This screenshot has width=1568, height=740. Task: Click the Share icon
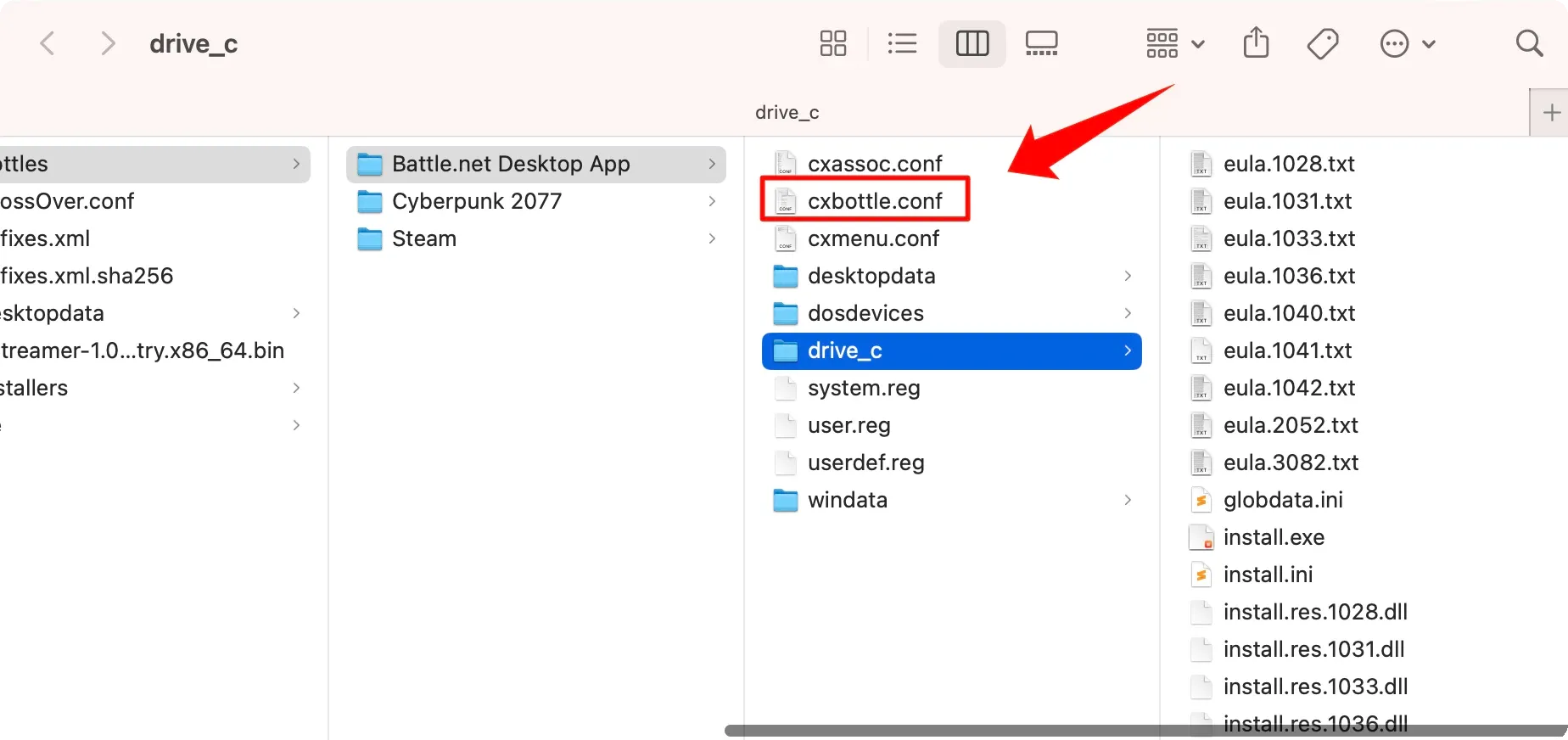pyautogui.click(x=1256, y=43)
